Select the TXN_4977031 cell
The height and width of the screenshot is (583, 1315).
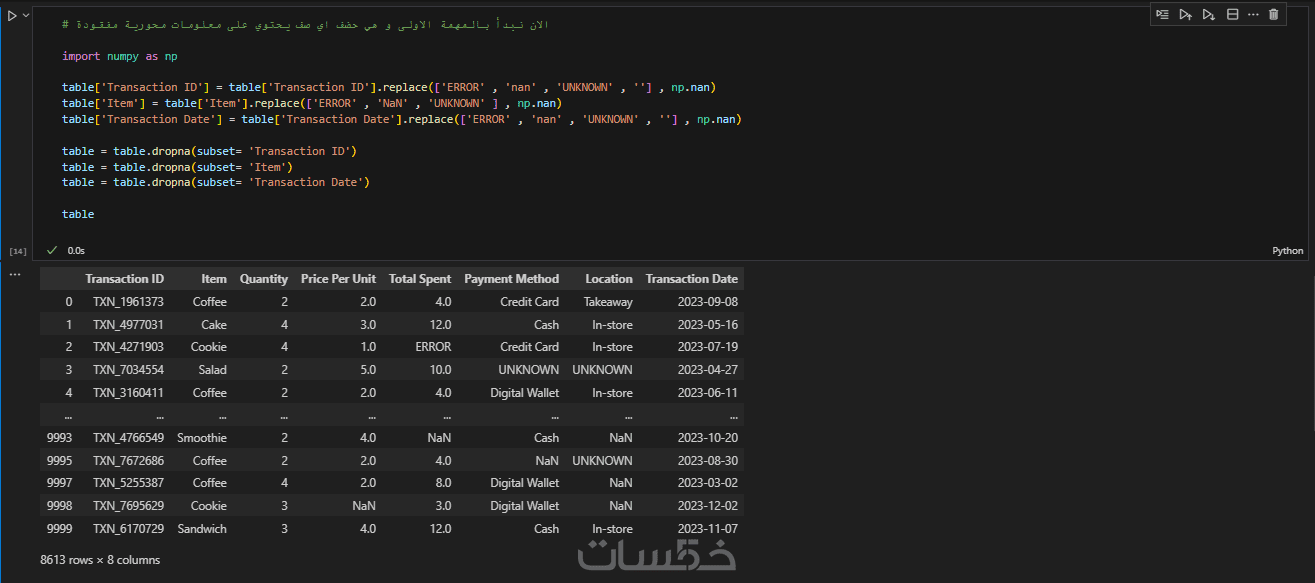point(128,325)
